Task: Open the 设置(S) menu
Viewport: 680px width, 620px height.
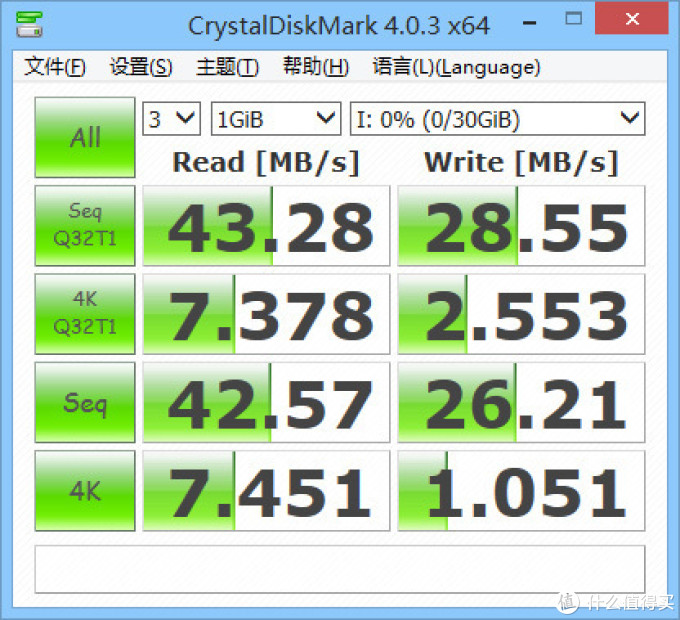Action: (x=141, y=67)
